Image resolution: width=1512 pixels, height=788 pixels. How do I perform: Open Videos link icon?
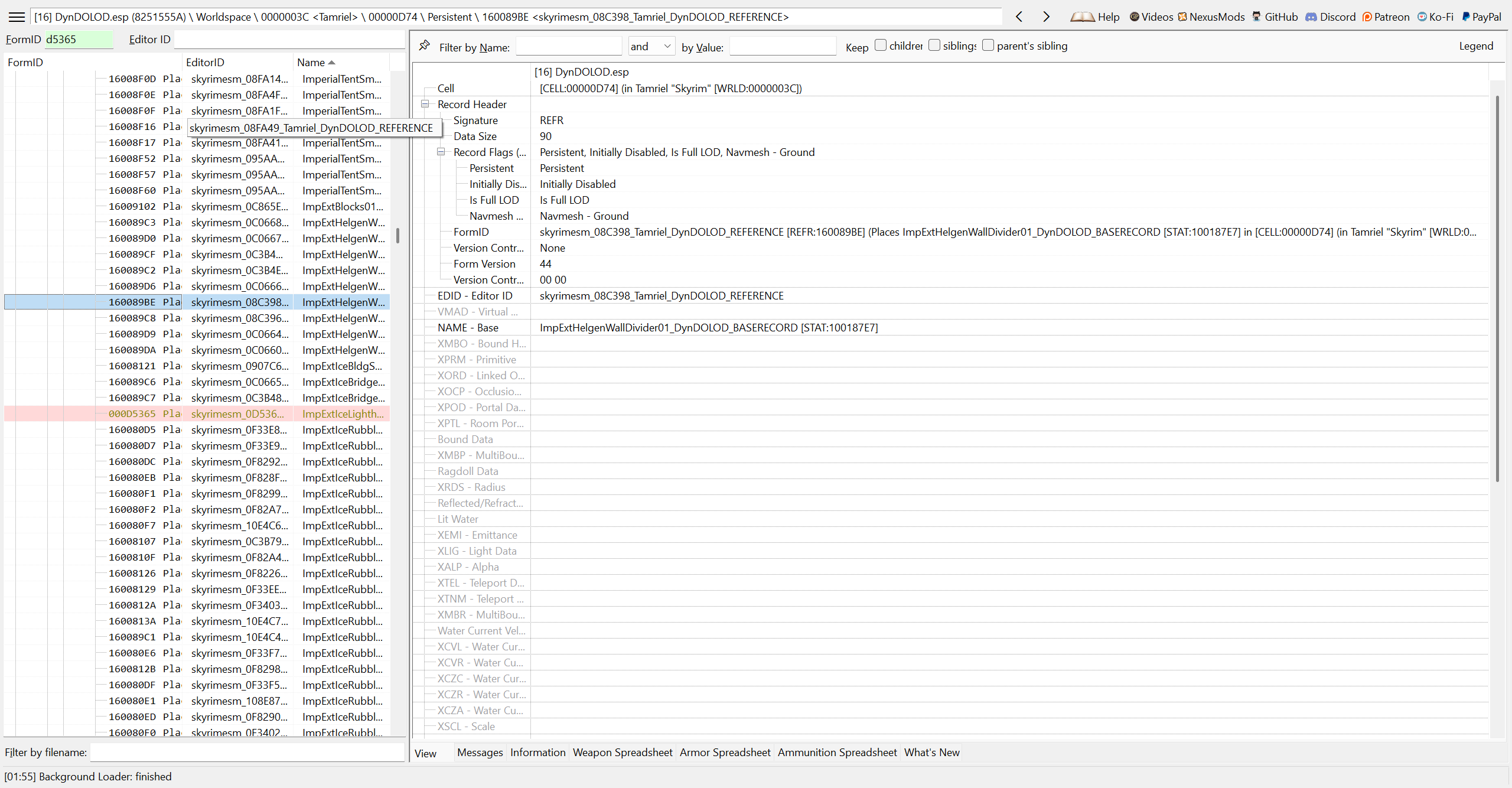[1134, 17]
